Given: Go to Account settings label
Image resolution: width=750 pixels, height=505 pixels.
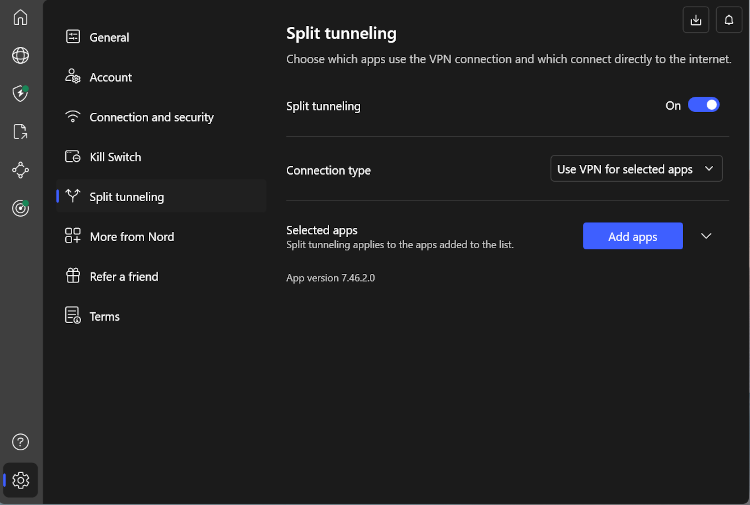Looking at the screenshot, I should 110,77.
